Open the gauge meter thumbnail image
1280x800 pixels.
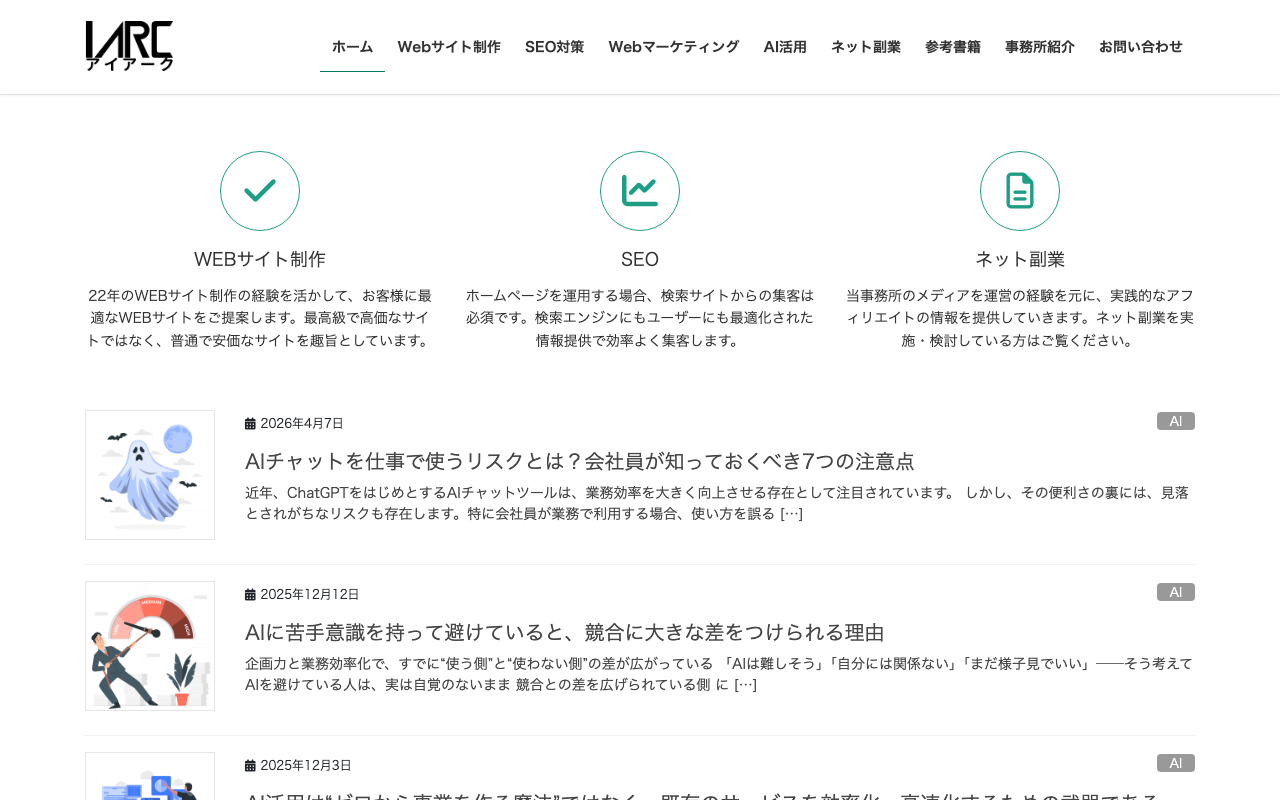(150, 646)
